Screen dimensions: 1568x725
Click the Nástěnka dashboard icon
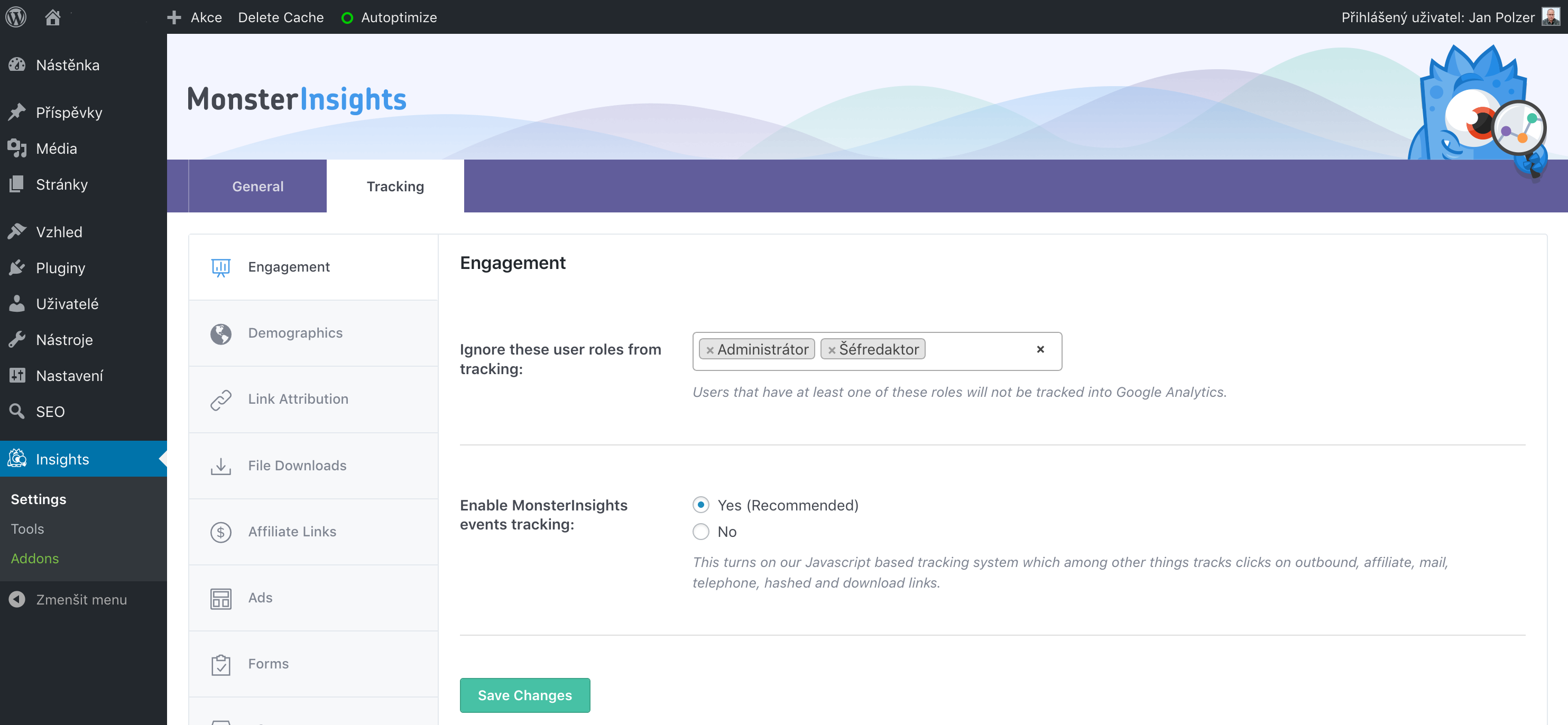click(17, 64)
